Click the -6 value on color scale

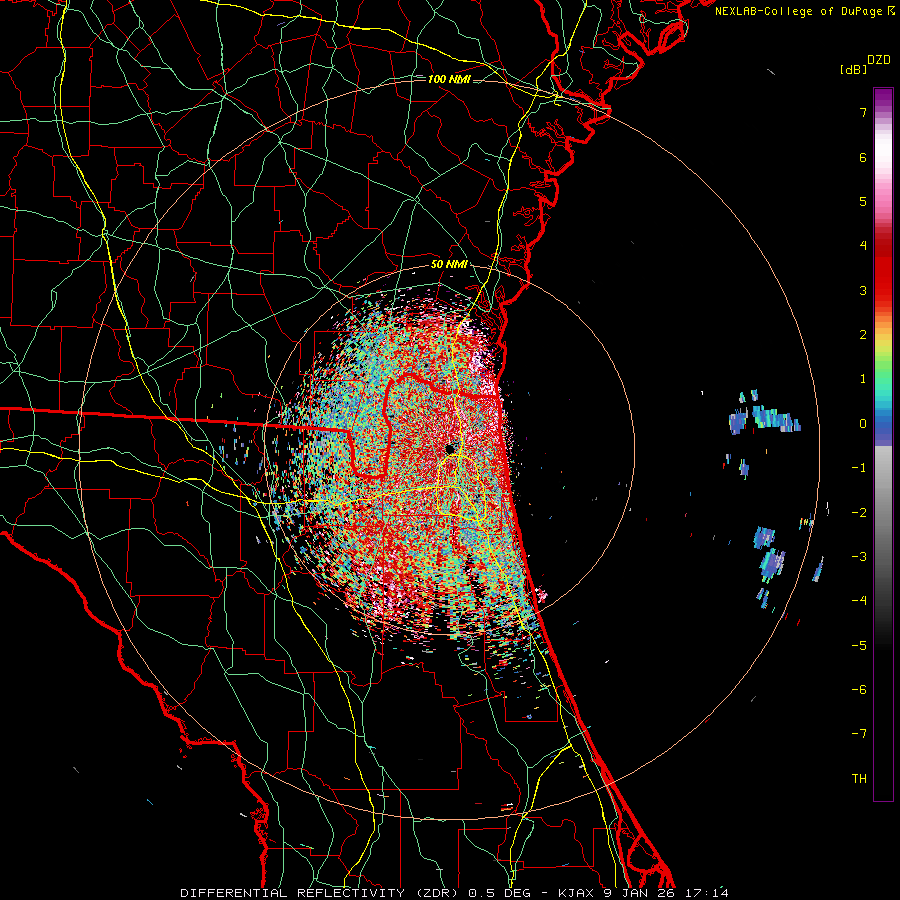tap(859, 690)
